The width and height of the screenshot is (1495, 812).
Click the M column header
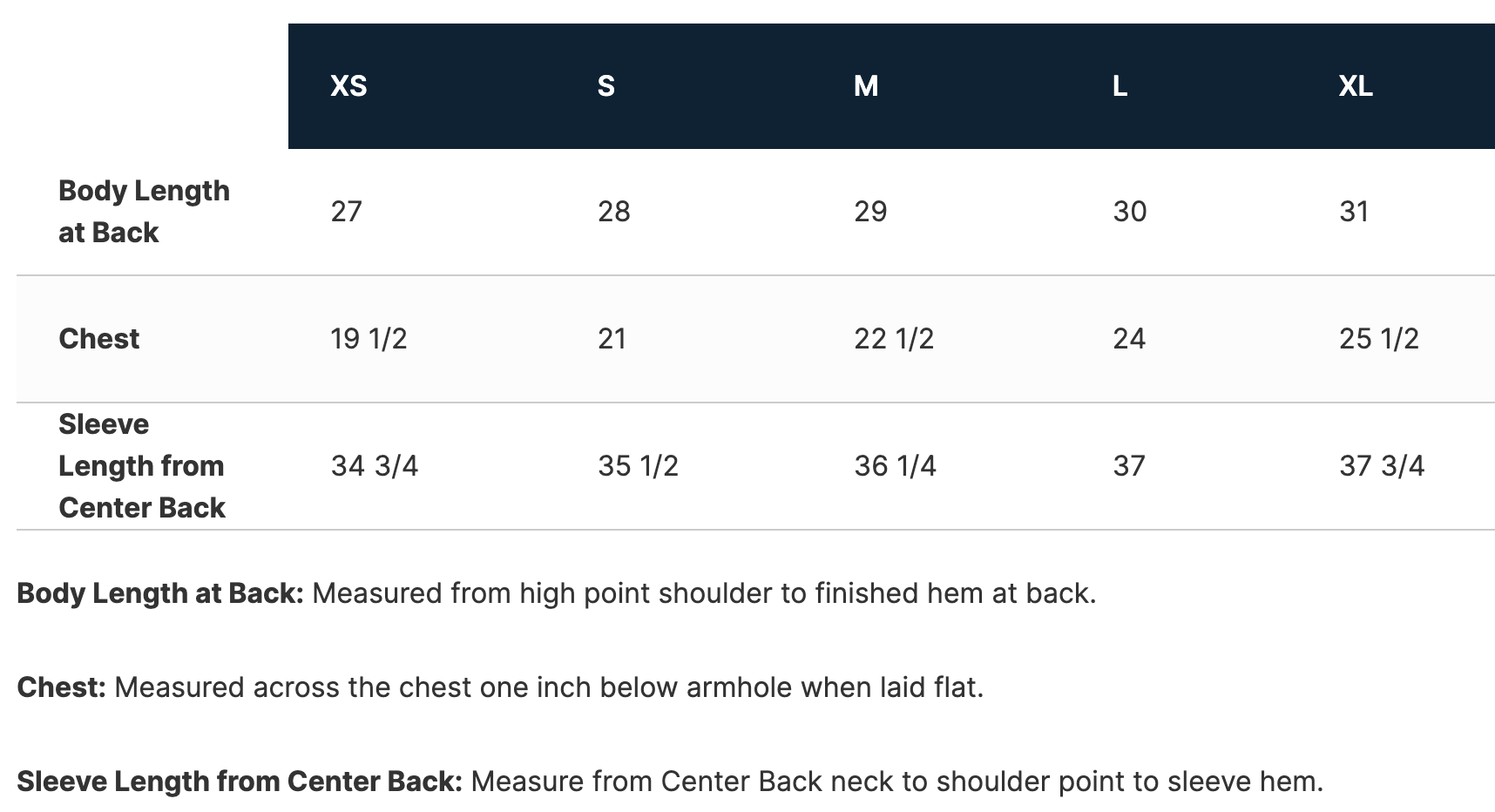[x=865, y=85]
